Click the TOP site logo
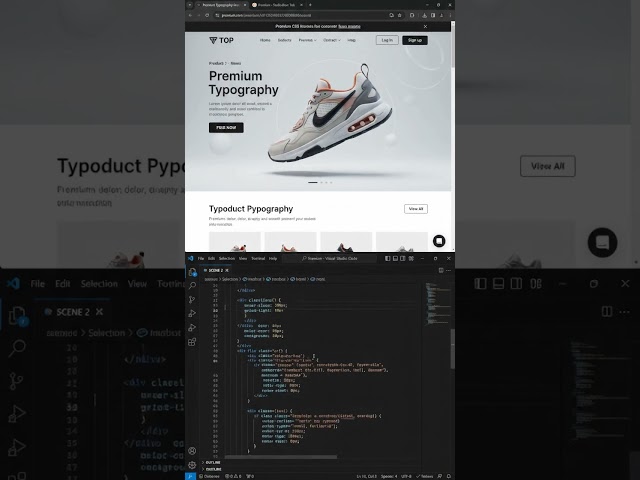The width and height of the screenshot is (640, 480). point(221,40)
